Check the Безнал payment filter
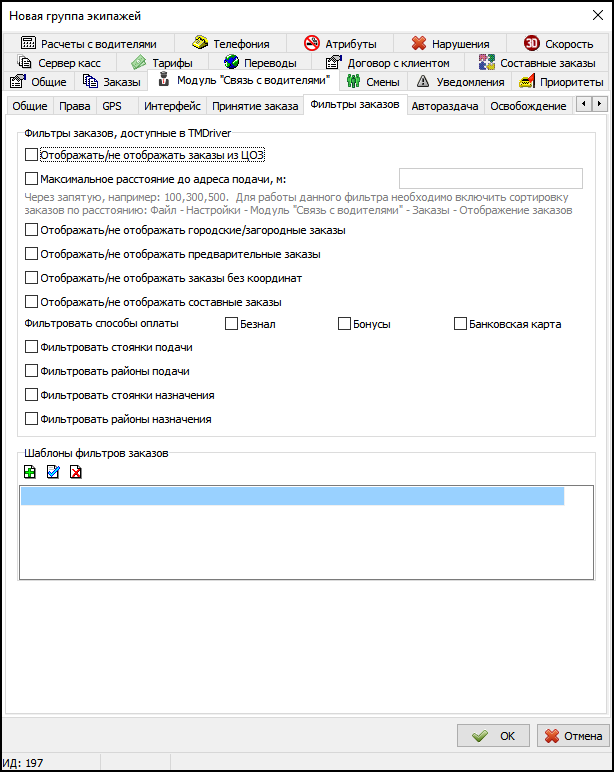614x772 pixels. point(232,324)
